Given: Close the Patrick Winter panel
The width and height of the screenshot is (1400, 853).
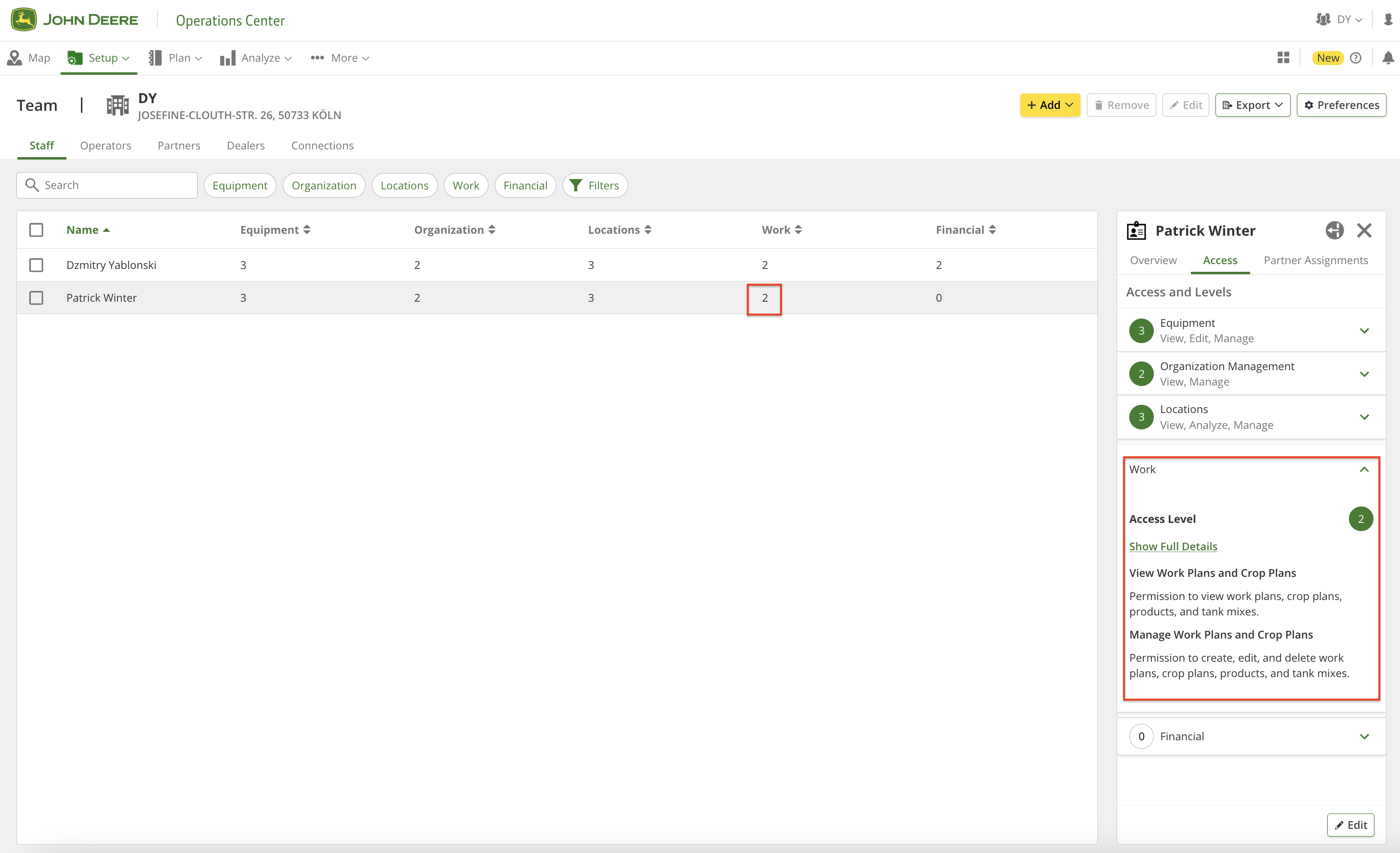Looking at the screenshot, I should click(x=1364, y=230).
